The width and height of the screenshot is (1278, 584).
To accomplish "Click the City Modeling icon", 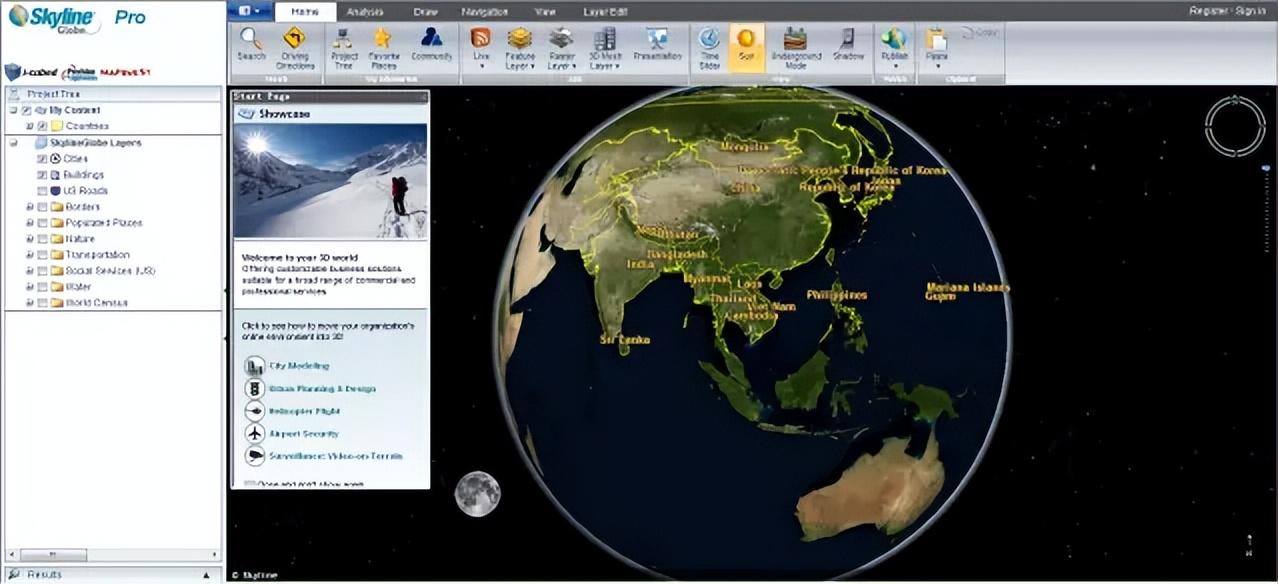I will click(254, 366).
